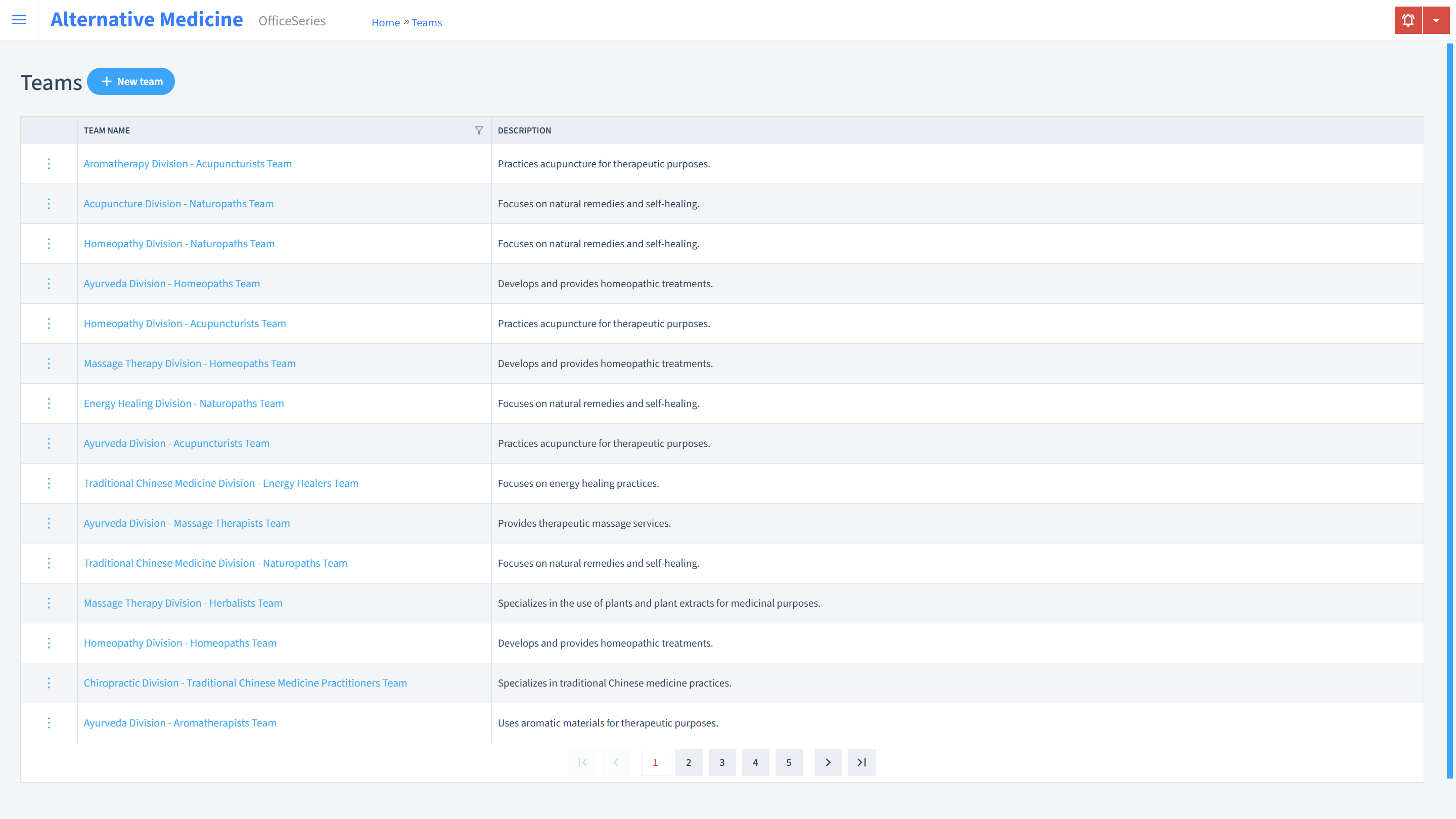This screenshot has height=819, width=1456.
Task: Click the three-dot menu for Chiropractic Division row
Action: [x=48, y=683]
